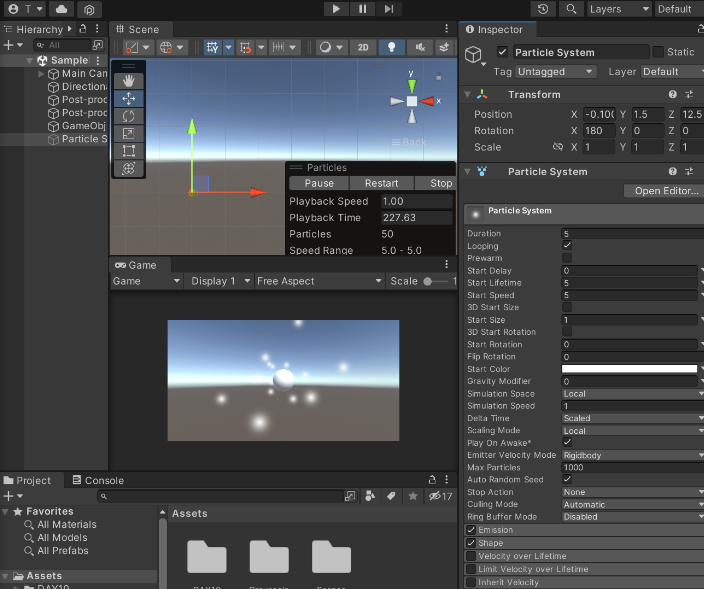
Task: Expand the Main Camera tree item
Action: (41, 73)
